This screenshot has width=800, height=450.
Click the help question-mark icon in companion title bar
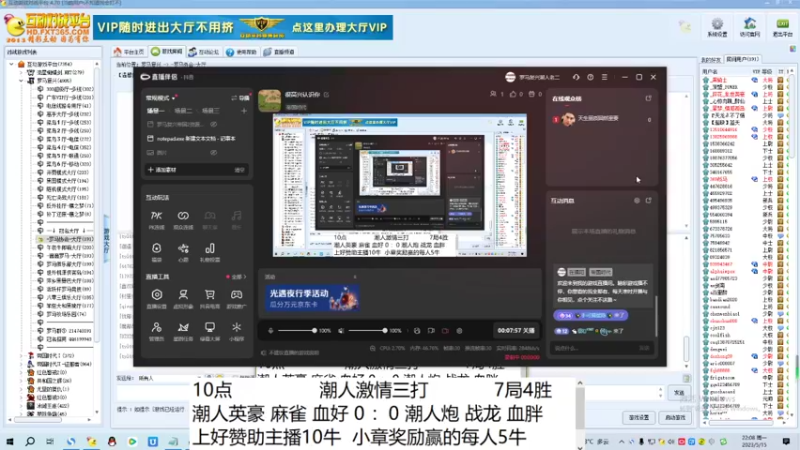tap(590, 77)
